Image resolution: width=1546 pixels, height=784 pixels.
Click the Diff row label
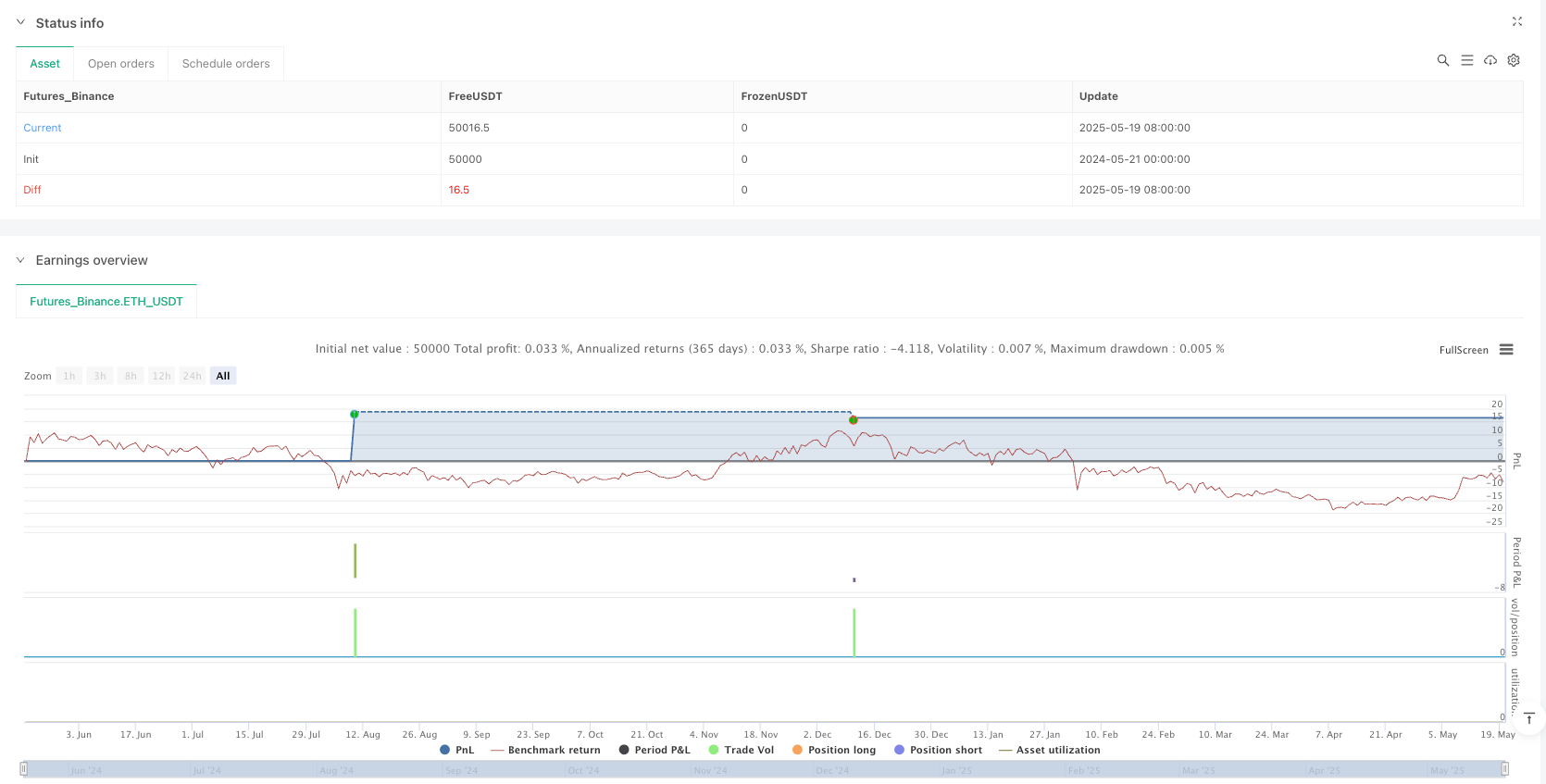tap(32, 190)
